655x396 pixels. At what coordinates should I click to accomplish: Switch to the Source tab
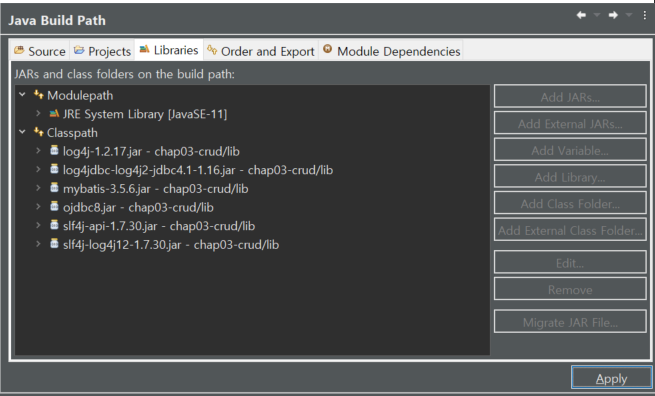tap(40, 51)
